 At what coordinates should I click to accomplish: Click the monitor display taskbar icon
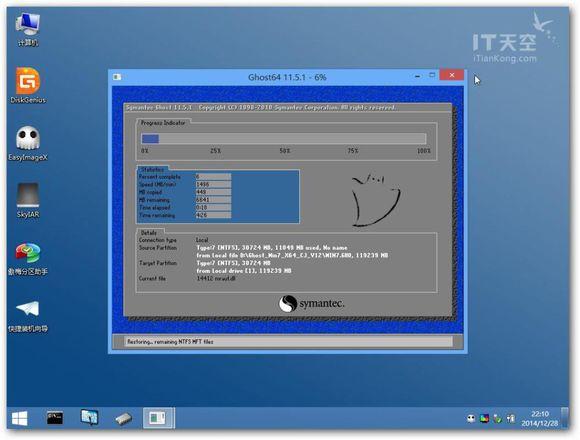[x=89, y=418]
